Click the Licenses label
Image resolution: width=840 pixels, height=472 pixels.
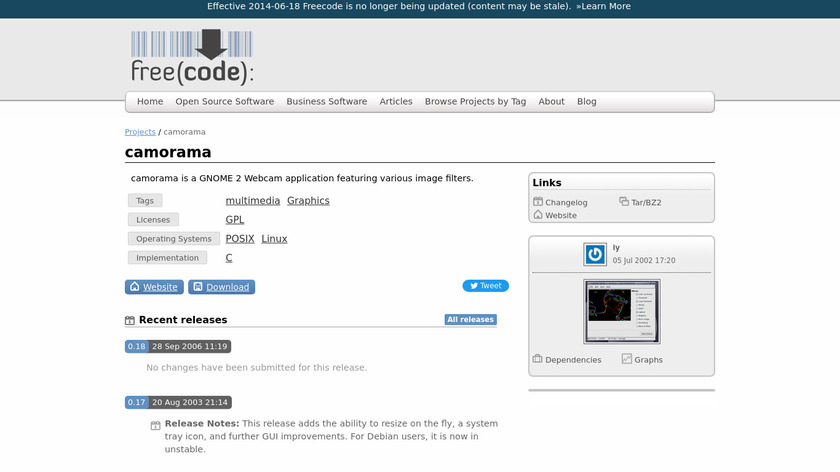point(153,220)
